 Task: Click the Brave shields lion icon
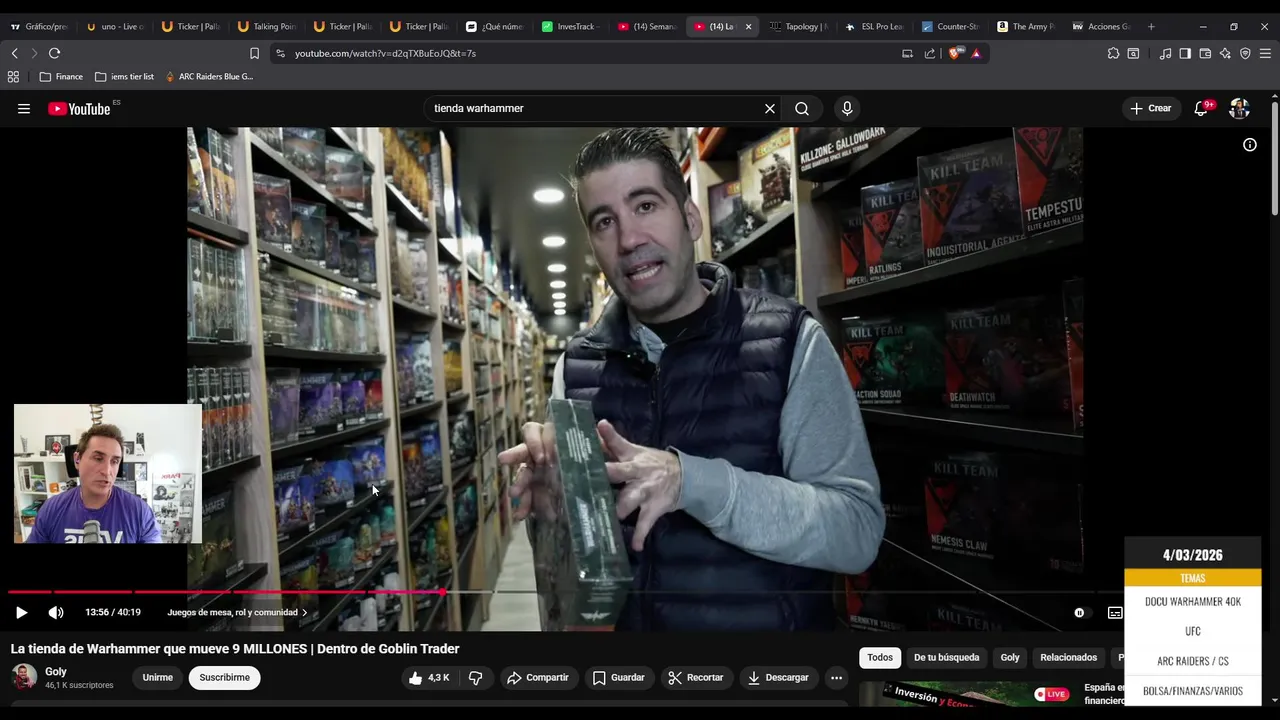click(x=954, y=53)
